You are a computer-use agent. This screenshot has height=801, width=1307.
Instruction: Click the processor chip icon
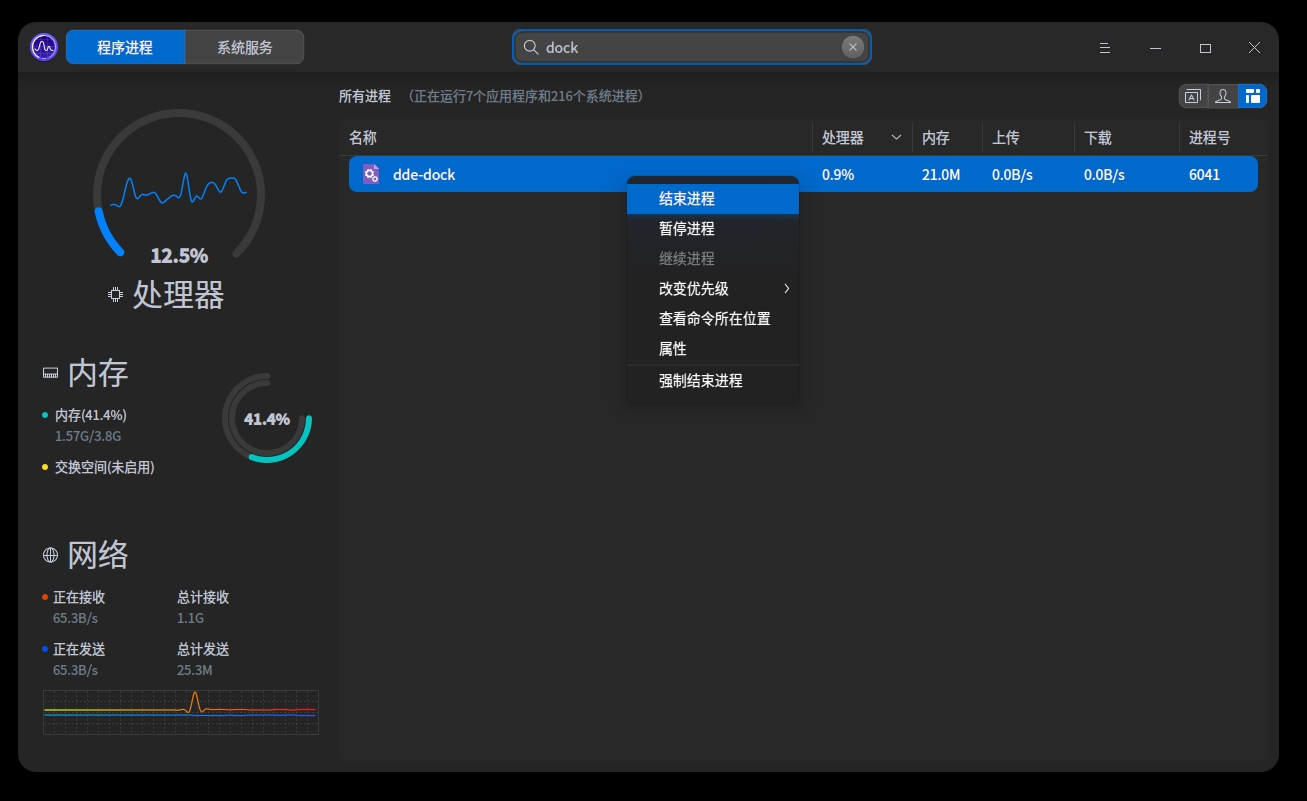point(116,295)
